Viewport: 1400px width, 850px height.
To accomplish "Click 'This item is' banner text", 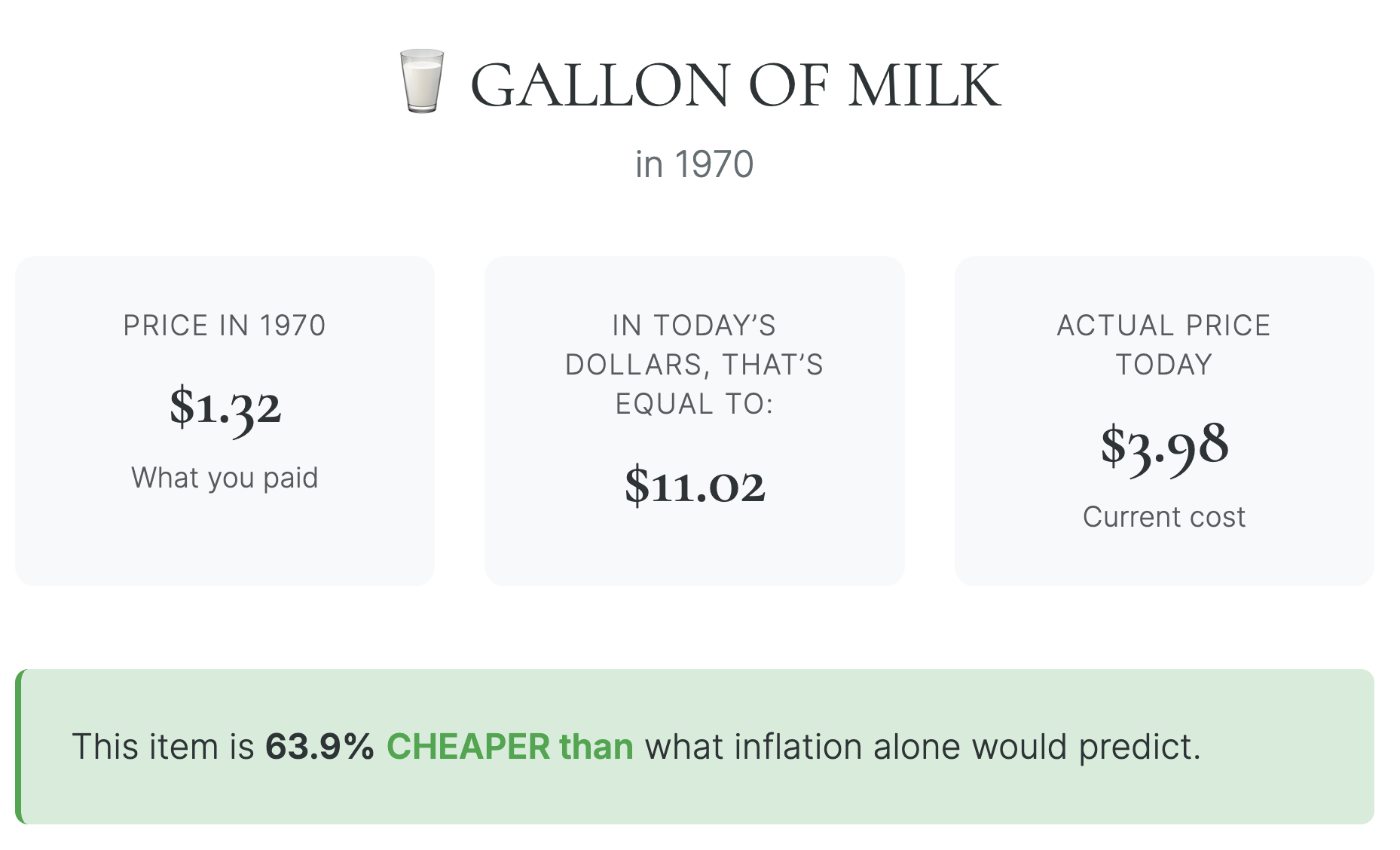I will 163,747.
